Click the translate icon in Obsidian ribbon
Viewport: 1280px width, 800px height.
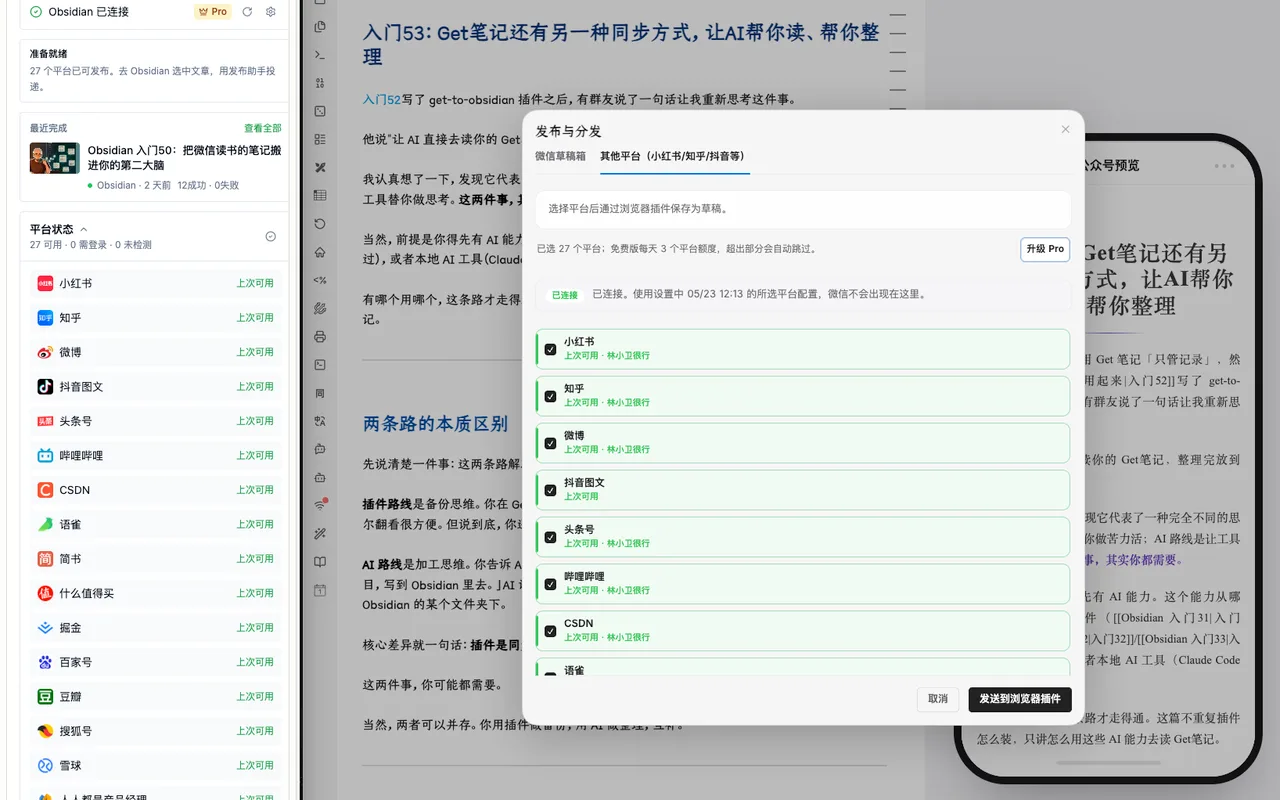(320, 421)
